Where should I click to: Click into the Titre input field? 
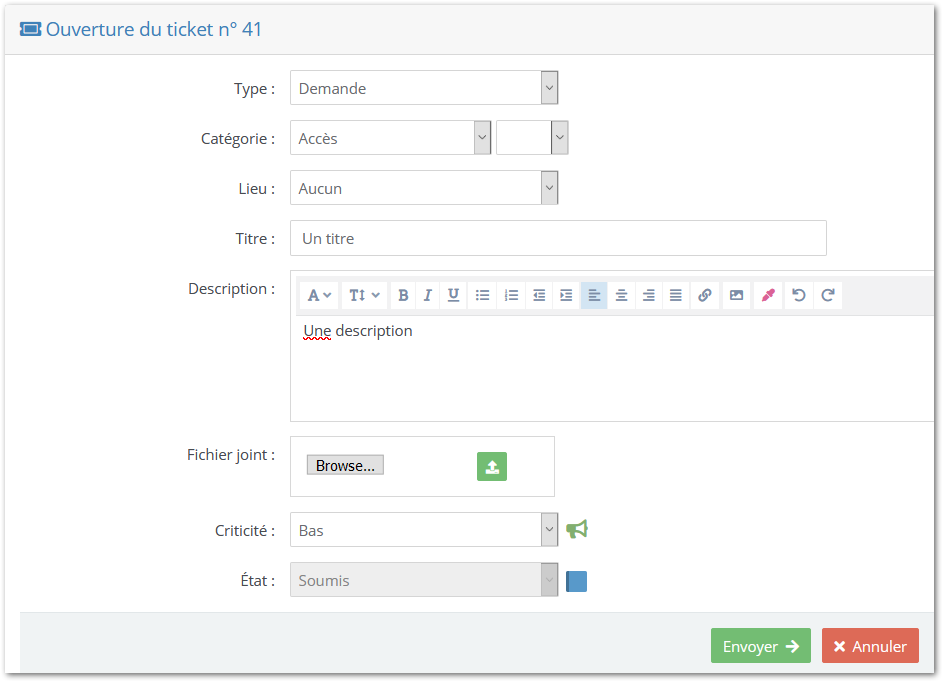(x=558, y=238)
